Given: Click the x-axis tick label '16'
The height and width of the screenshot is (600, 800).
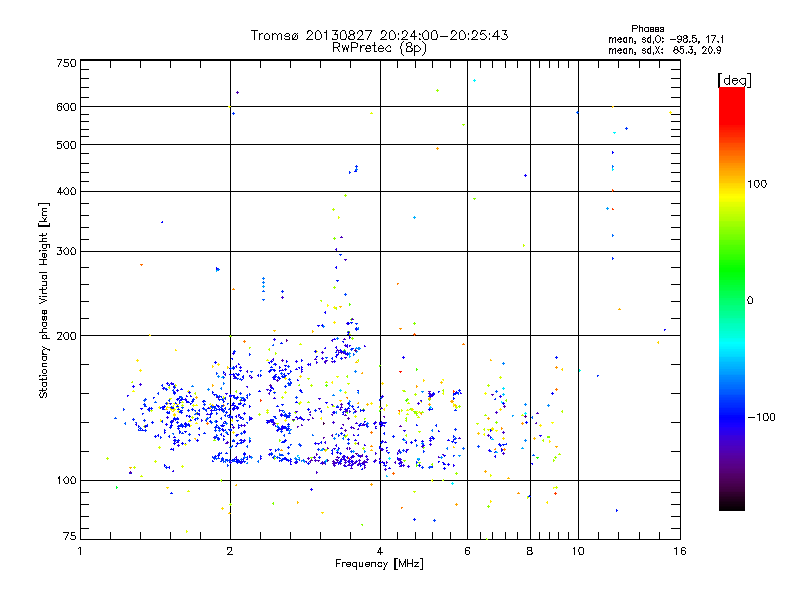Looking at the screenshot, I should click(680, 551).
